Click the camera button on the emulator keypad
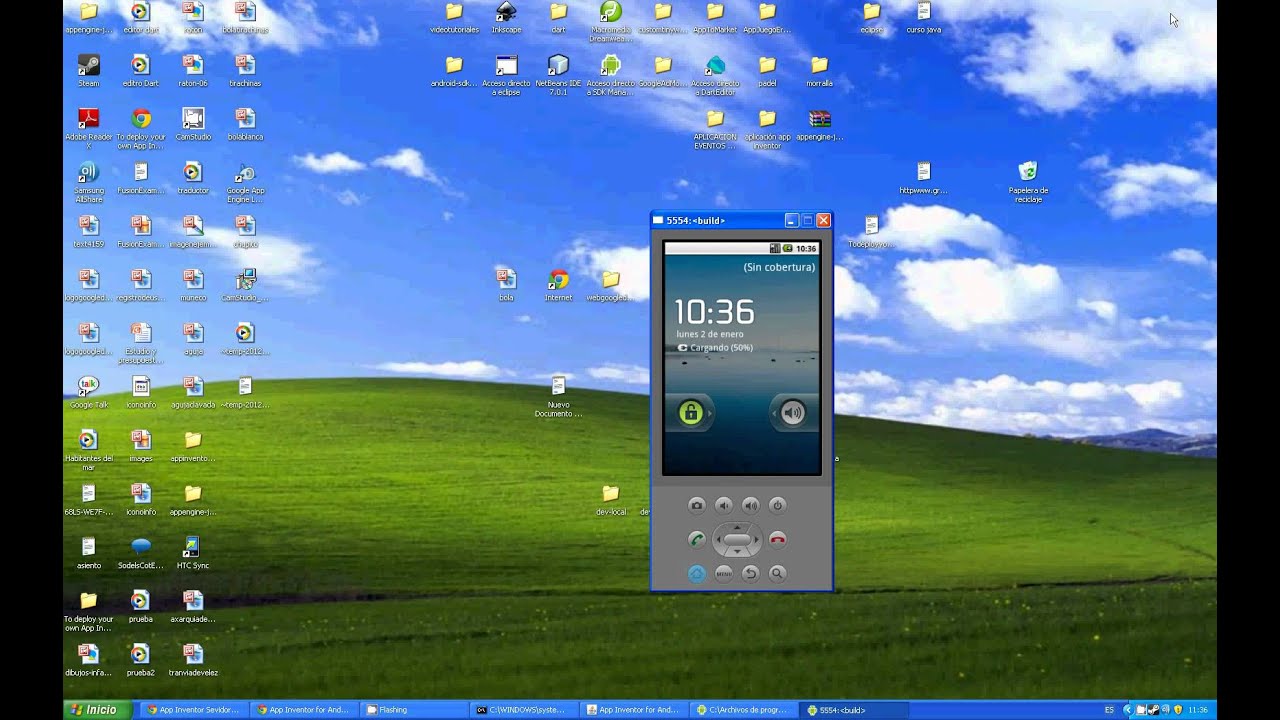Image resolution: width=1280 pixels, height=720 pixels. (697, 505)
